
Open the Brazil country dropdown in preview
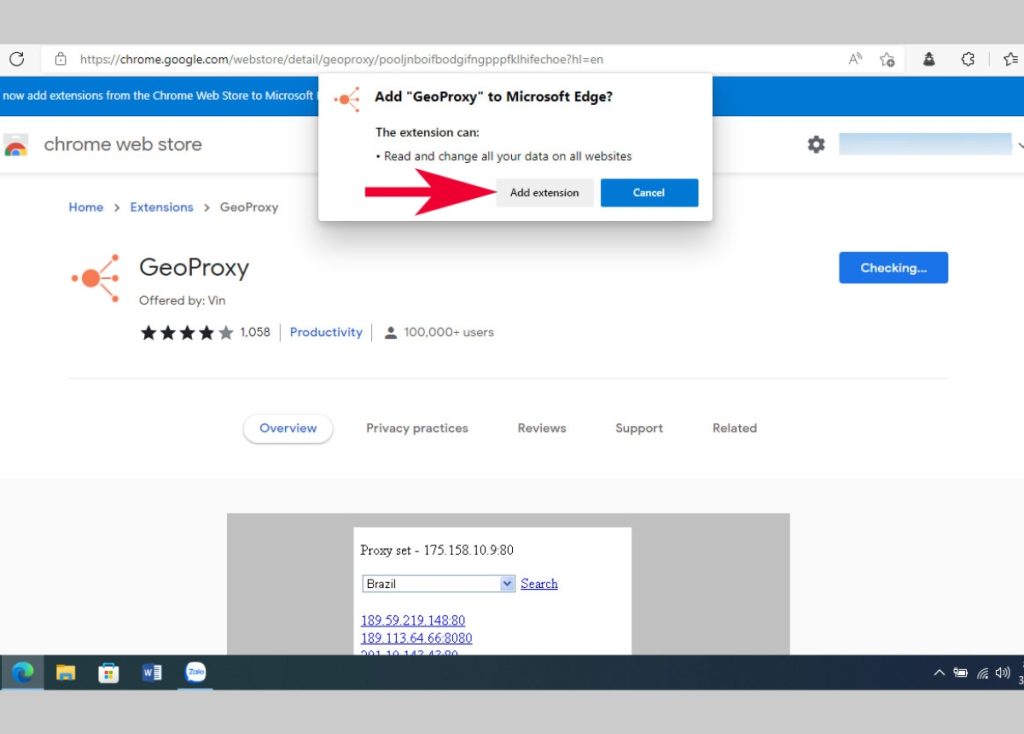439,584
